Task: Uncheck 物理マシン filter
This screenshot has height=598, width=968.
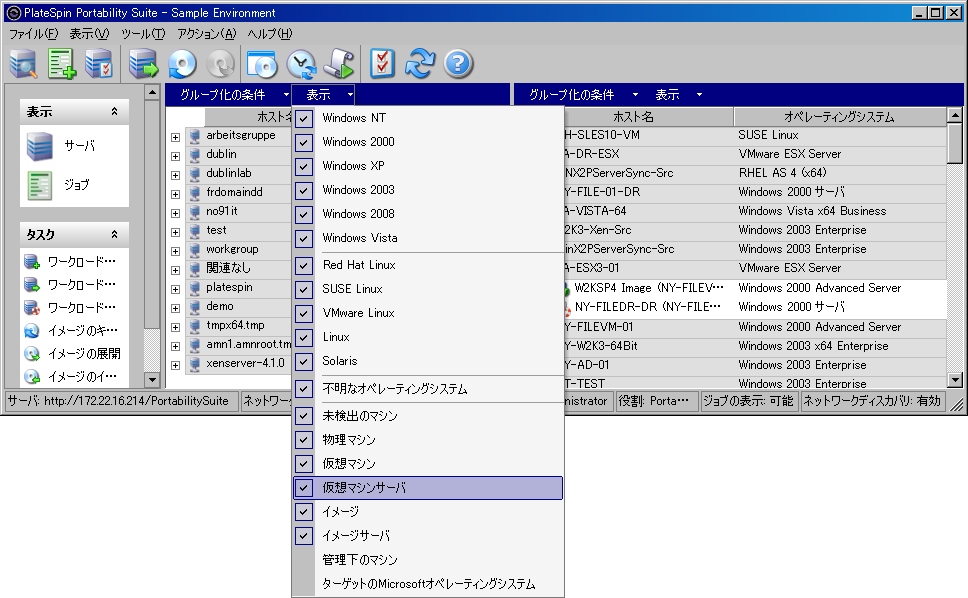Action: [x=304, y=440]
